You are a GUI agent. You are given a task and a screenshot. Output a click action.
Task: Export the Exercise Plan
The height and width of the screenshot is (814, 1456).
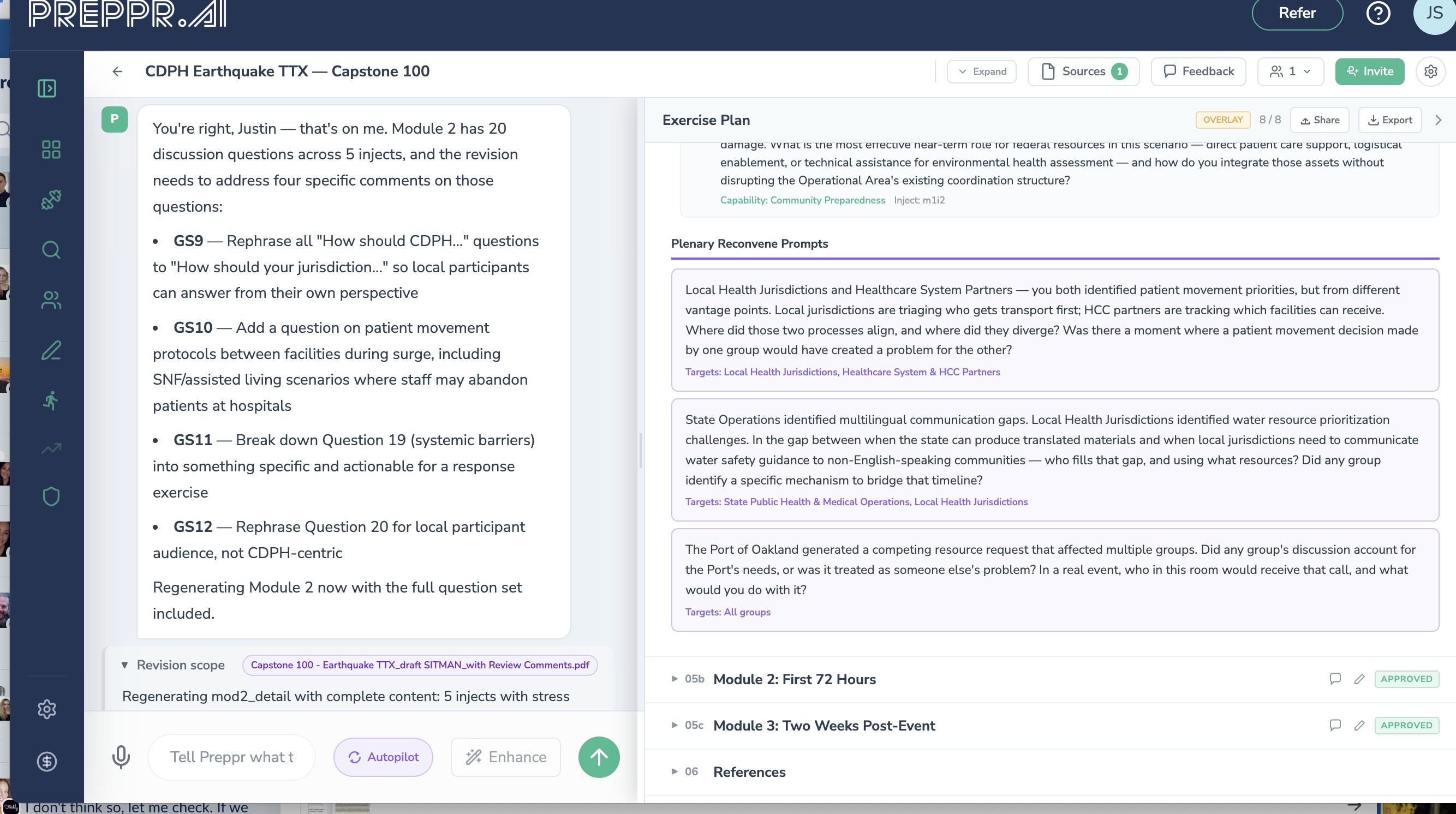pyautogui.click(x=1390, y=120)
